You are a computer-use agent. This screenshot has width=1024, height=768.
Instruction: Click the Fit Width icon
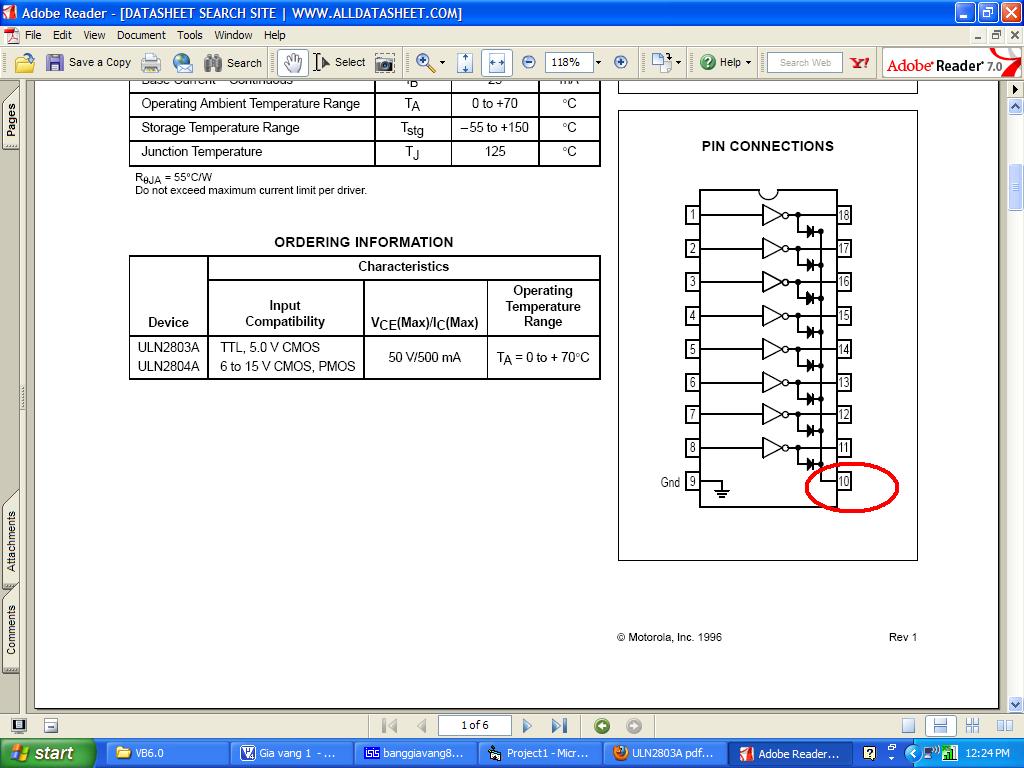pyautogui.click(x=496, y=63)
